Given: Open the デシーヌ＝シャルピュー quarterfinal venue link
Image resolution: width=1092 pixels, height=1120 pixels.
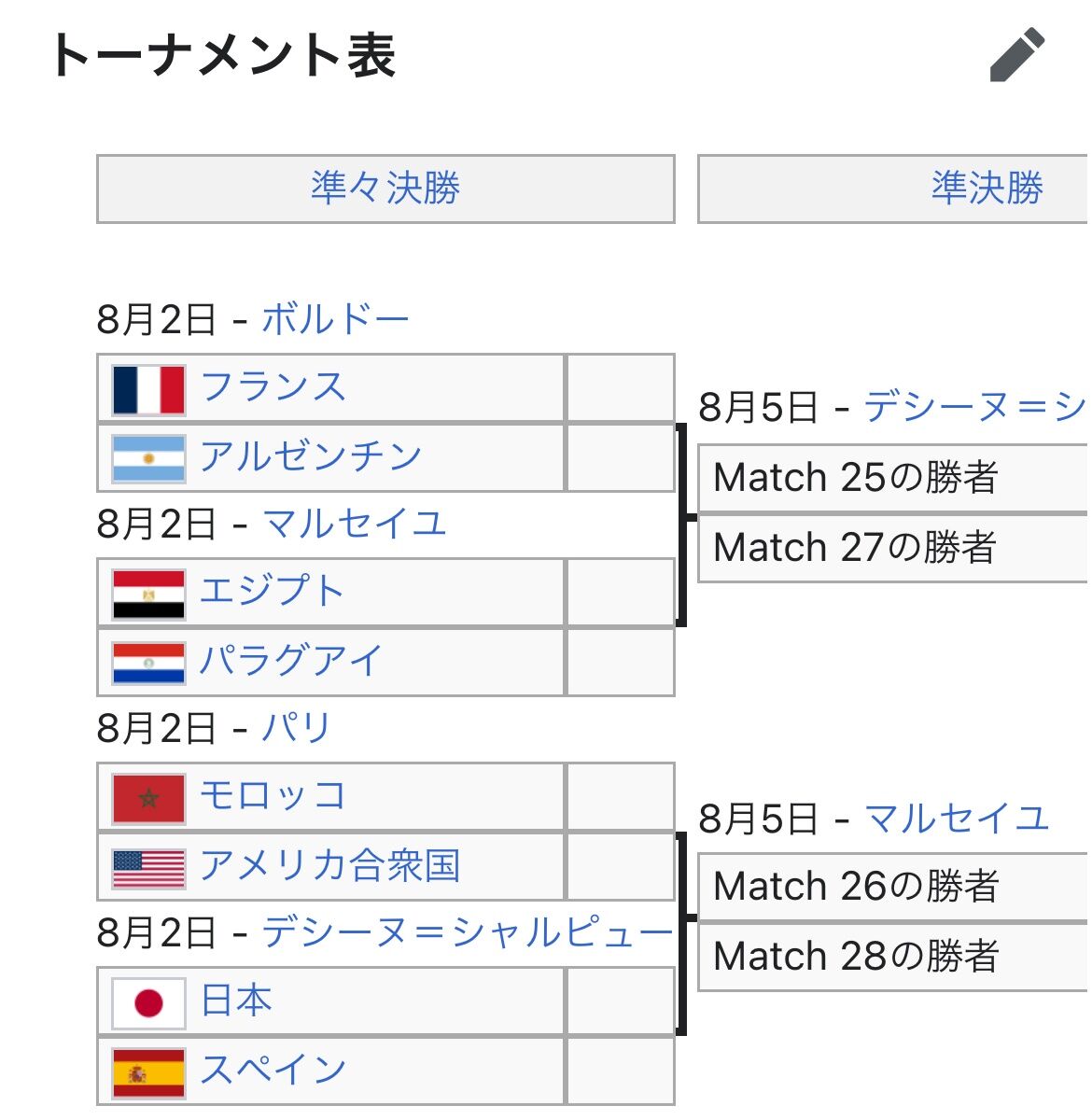Looking at the screenshot, I should coord(467,932).
